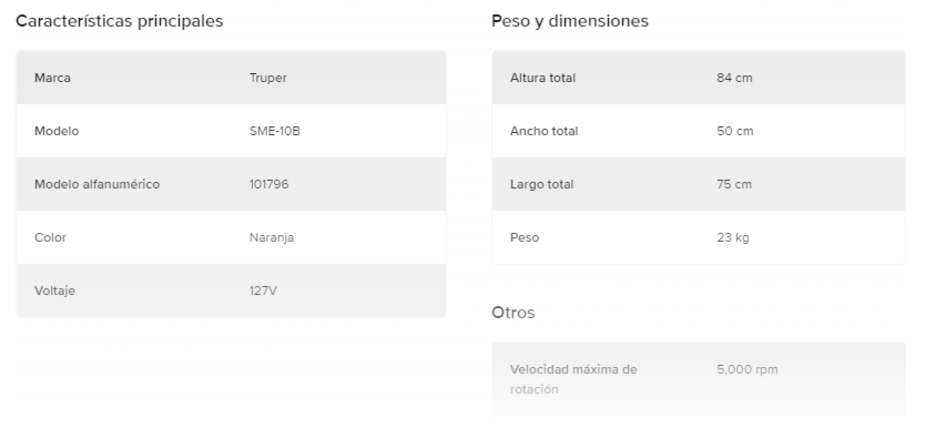Click the "Peso y dimensiones" heading
The image size is (925, 428).
(x=570, y=21)
